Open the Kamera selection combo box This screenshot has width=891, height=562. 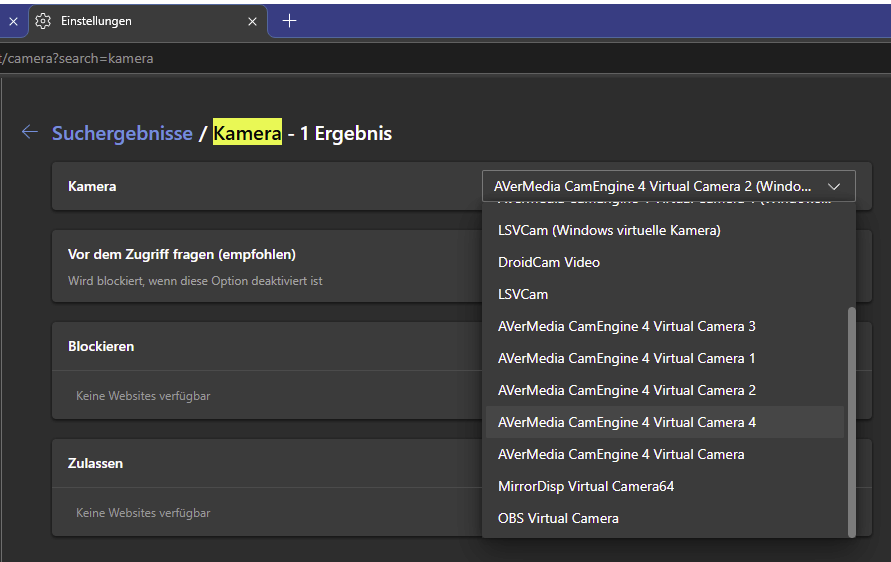click(669, 186)
